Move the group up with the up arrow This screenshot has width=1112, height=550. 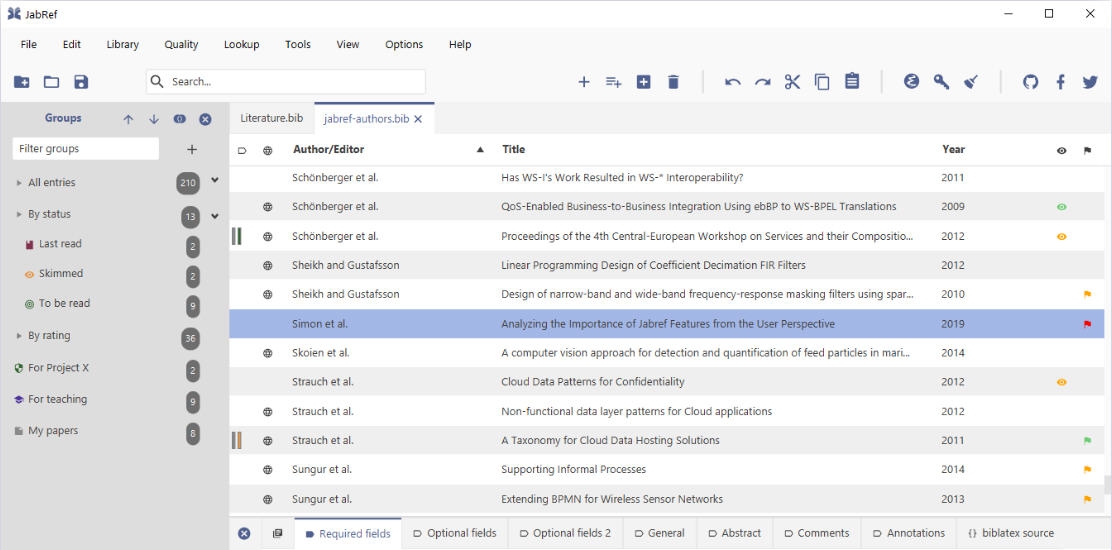click(x=128, y=119)
